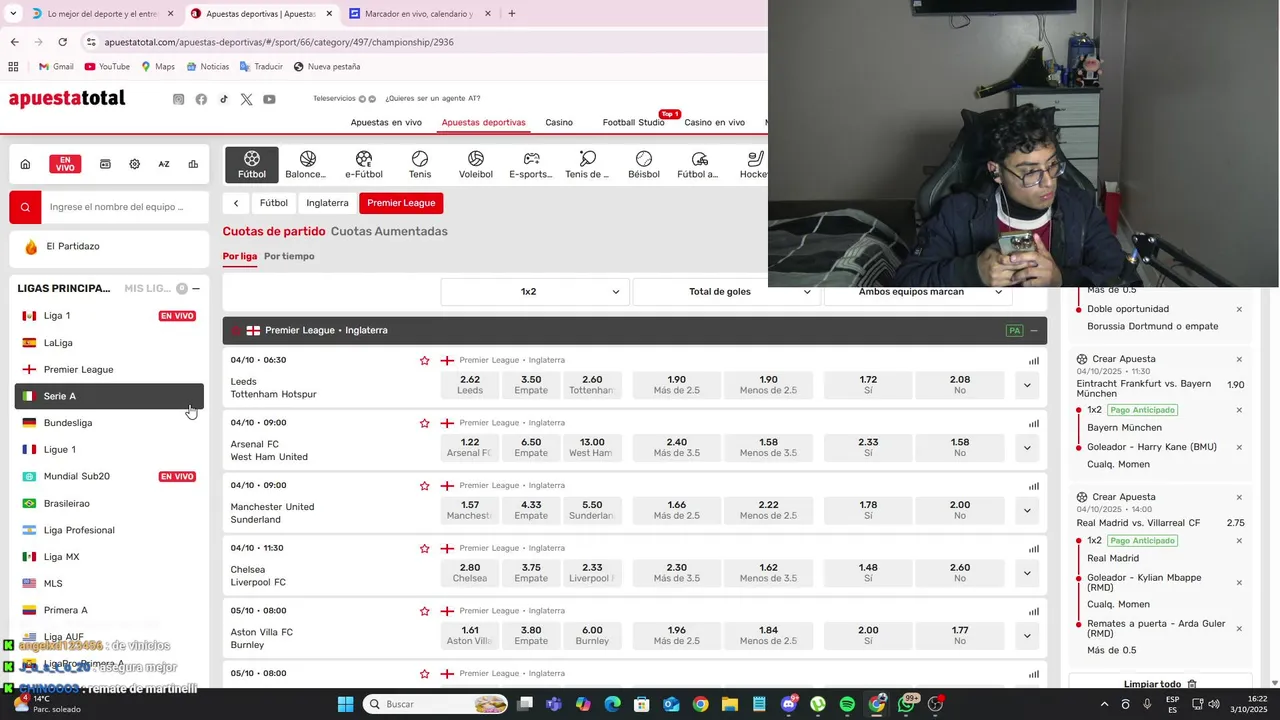
Task: Expand more markets for Leeds vs Tottenham
Action: 1027,385
